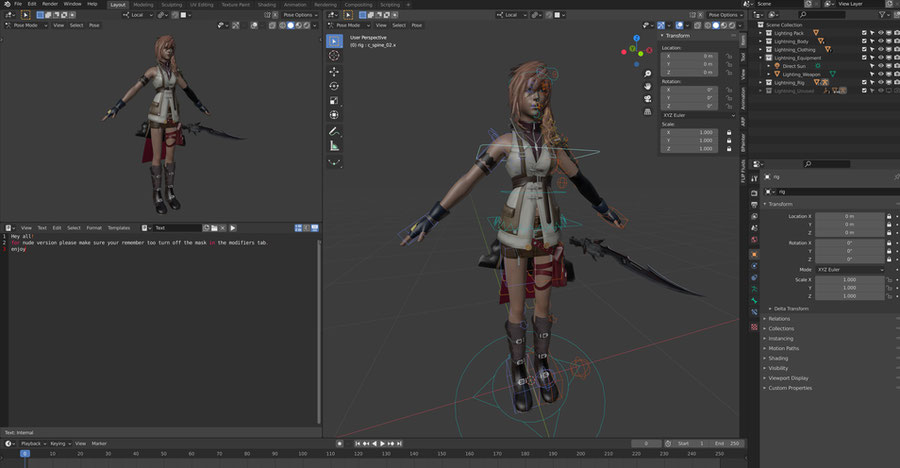This screenshot has width=900, height=468.
Task: Toggle Lightning_Body collection exclude checkbox
Action: (x=864, y=41)
